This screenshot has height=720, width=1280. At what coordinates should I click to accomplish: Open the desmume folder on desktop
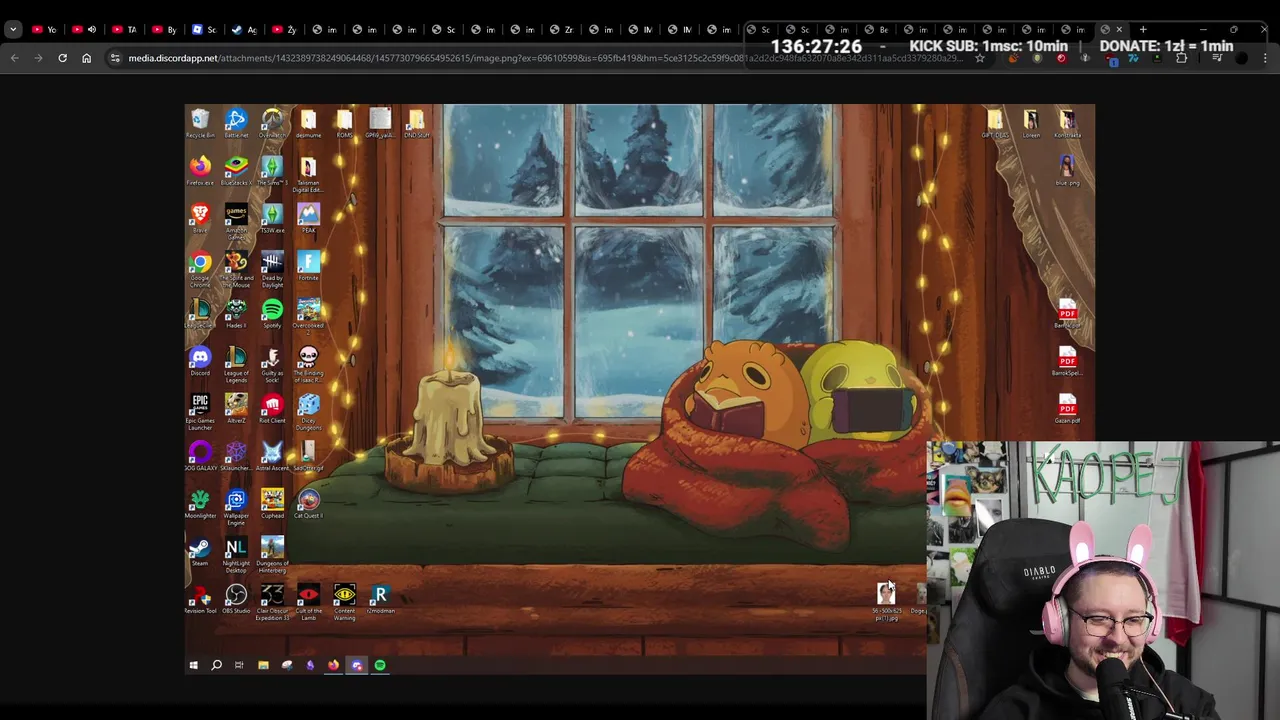308,123
